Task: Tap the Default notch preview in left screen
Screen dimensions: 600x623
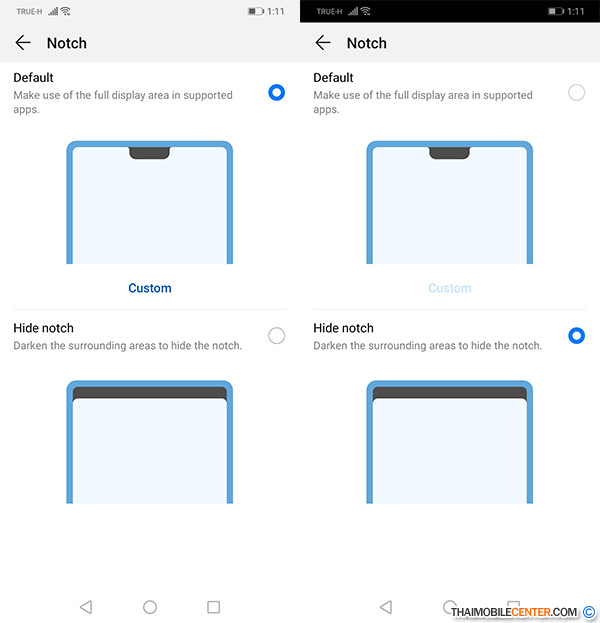Action: [150, 202]
